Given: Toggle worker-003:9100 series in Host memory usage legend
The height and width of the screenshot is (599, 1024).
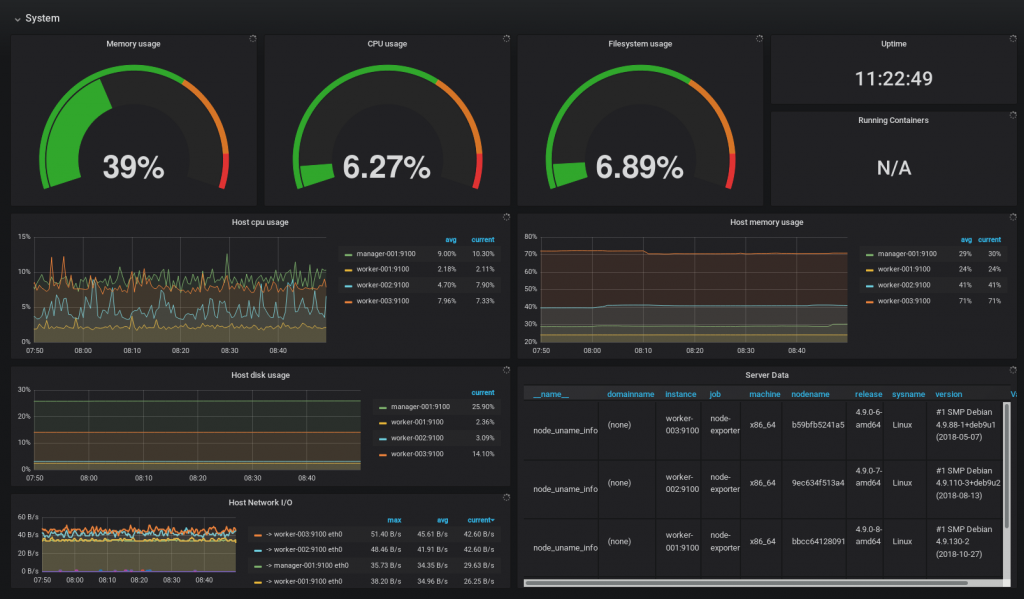Looking at the screenshot, I should point(906,301).
